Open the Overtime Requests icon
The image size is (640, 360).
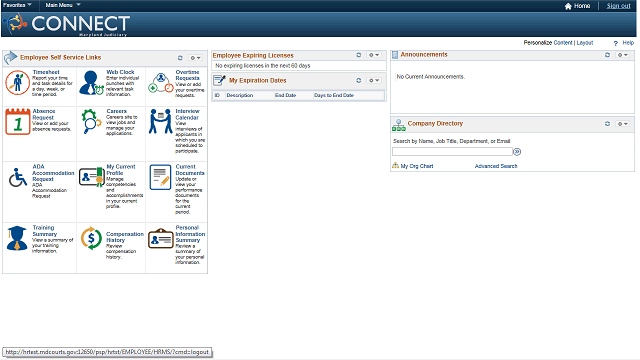(x=161, y=83)
